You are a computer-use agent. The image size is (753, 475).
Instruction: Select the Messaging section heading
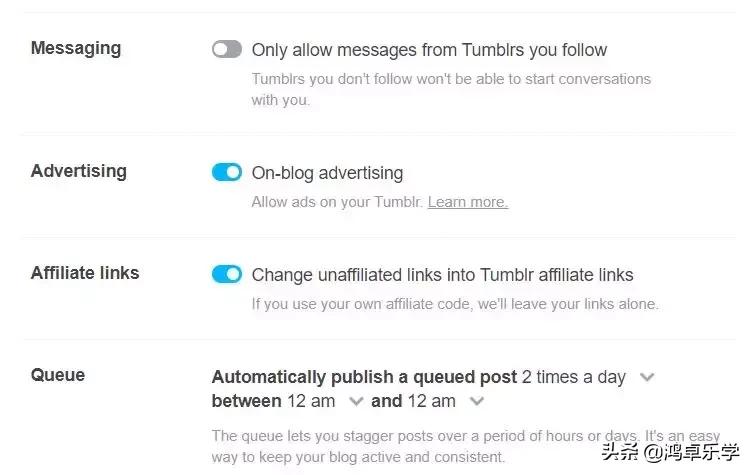click(x=76, y=48)
